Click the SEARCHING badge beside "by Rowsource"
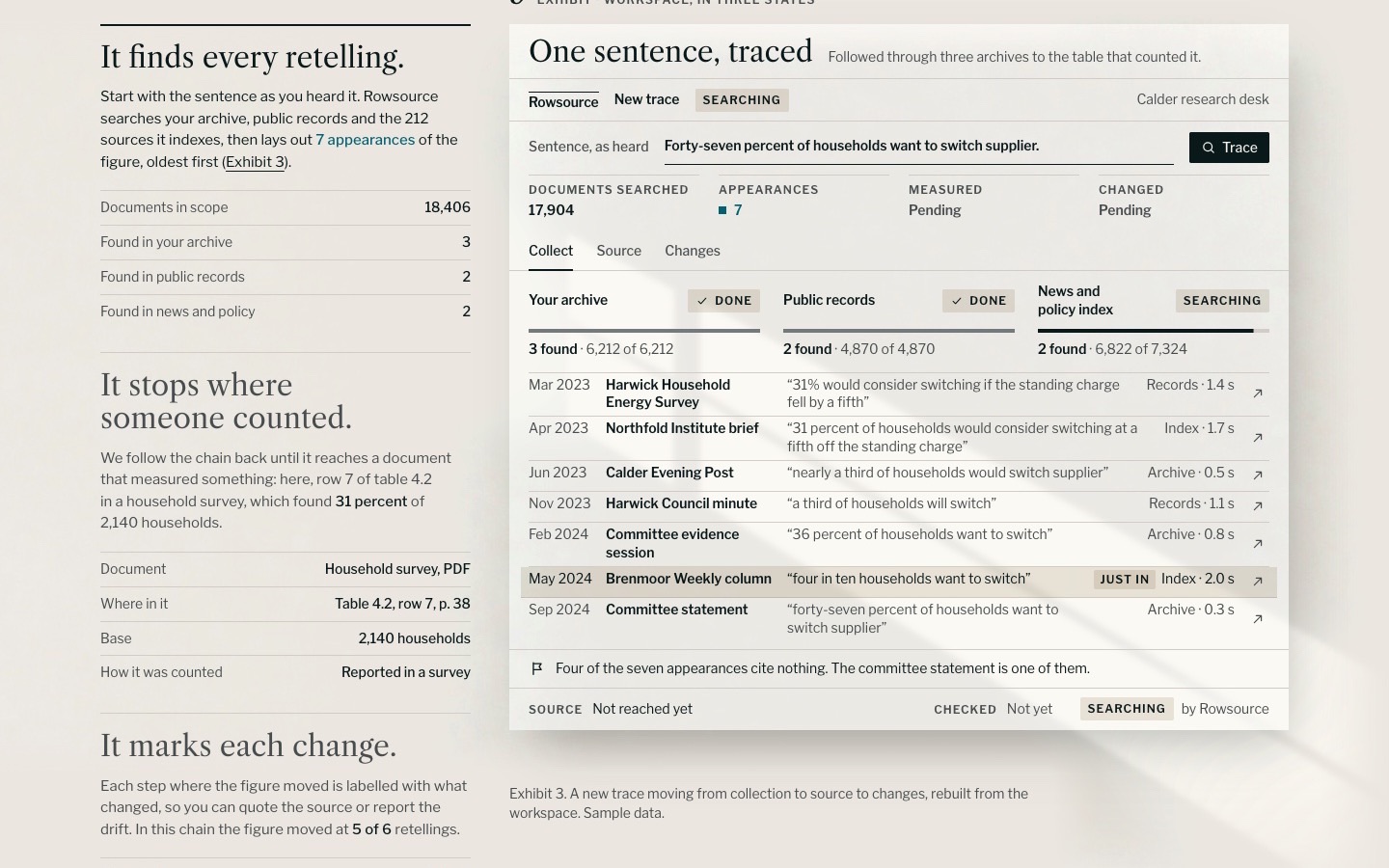The image size is (1389, 868). click(x=1127, y=709)
